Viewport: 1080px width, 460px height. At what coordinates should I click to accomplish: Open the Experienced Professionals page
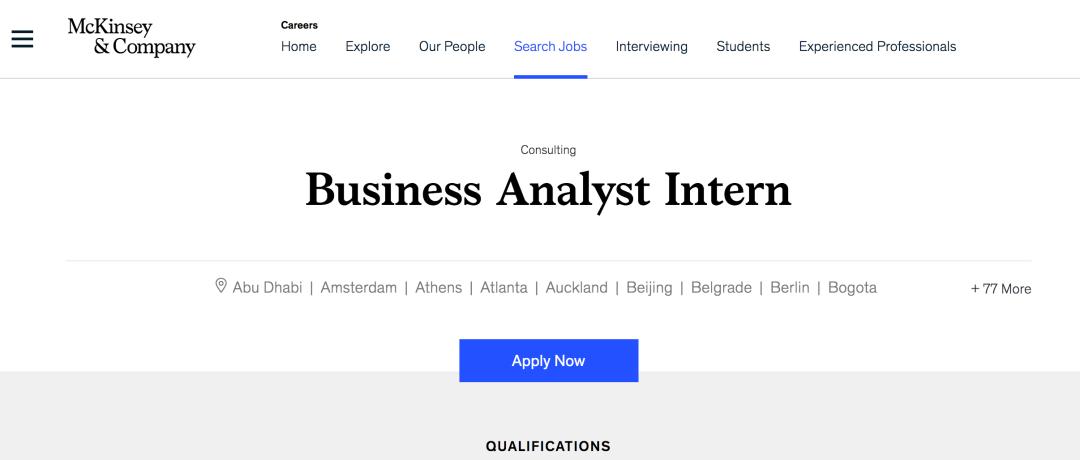pos(877,46)
